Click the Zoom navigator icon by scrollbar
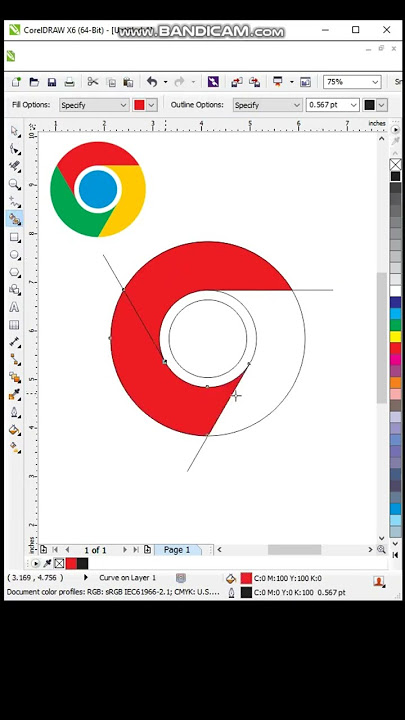Screen dimensions: 405x720 click(x=381, y=549)
